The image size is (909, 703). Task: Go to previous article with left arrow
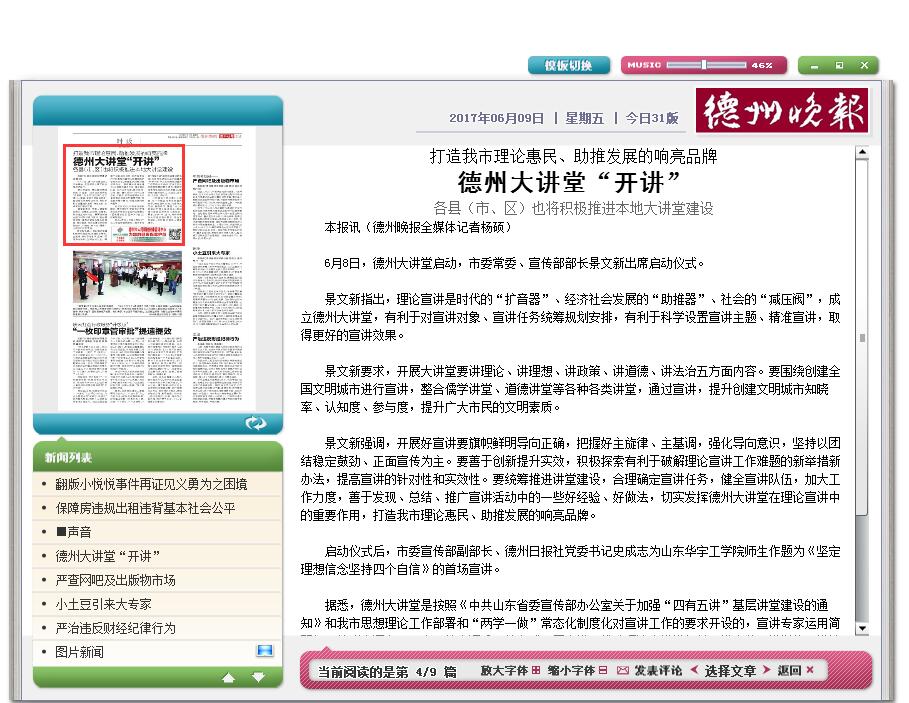(694, 670)
